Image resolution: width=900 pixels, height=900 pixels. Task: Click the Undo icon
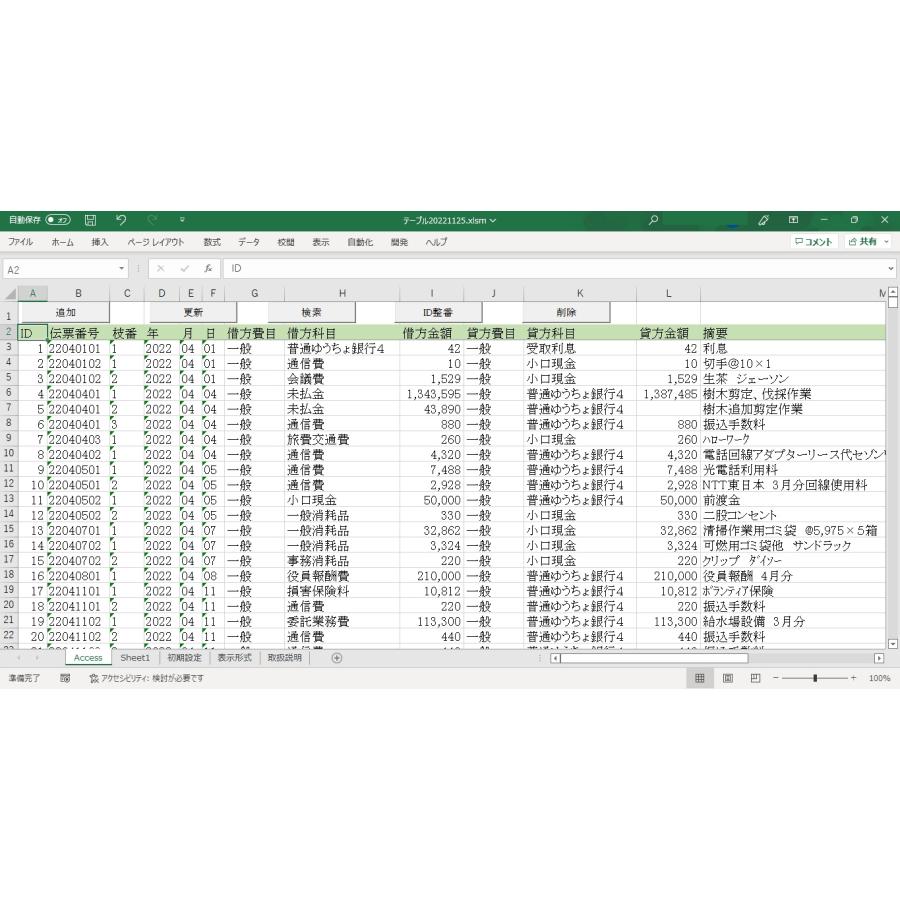click(x=121, y=221)
